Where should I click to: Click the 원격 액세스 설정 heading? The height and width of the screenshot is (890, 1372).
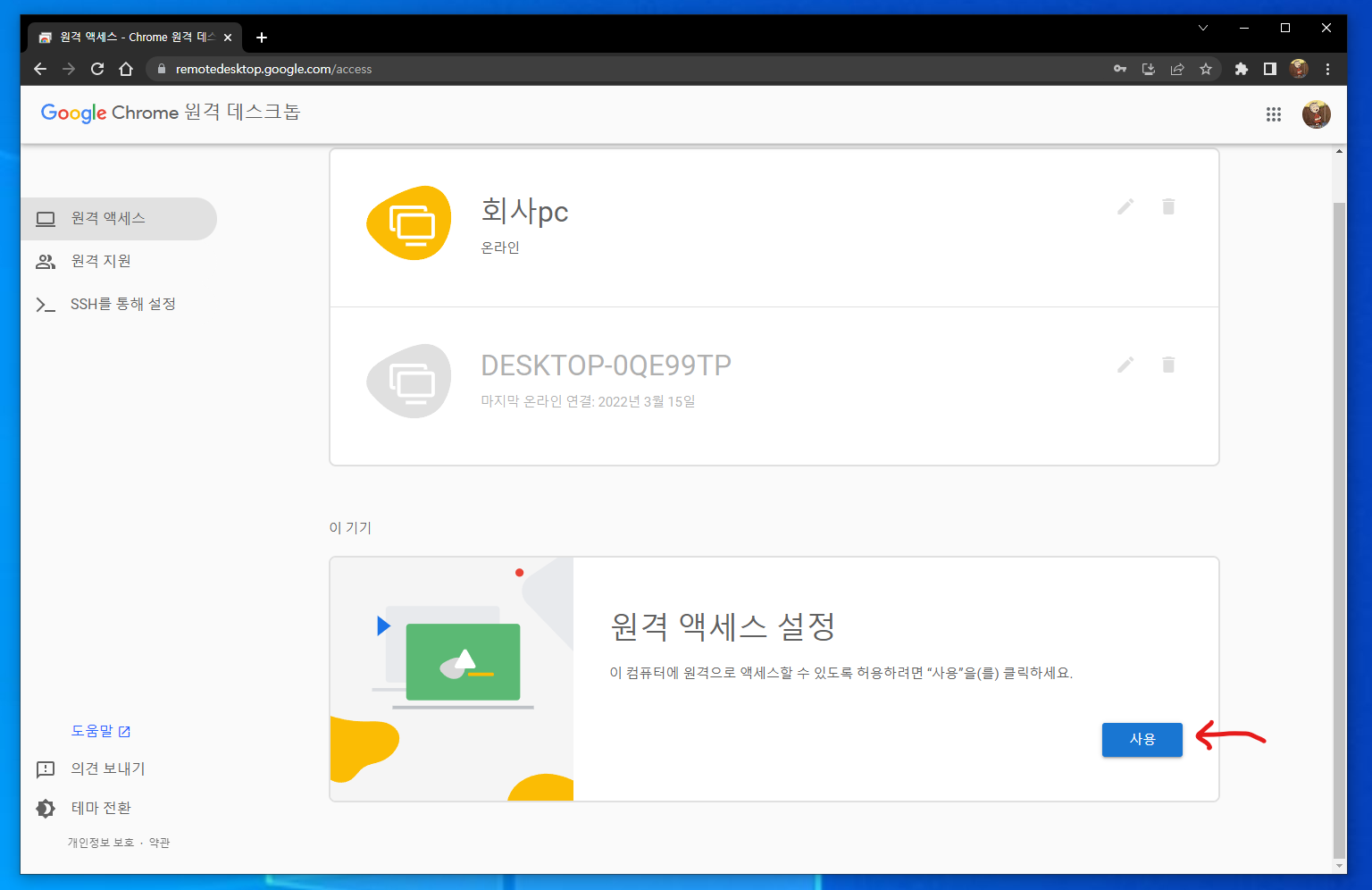[723, 626]
